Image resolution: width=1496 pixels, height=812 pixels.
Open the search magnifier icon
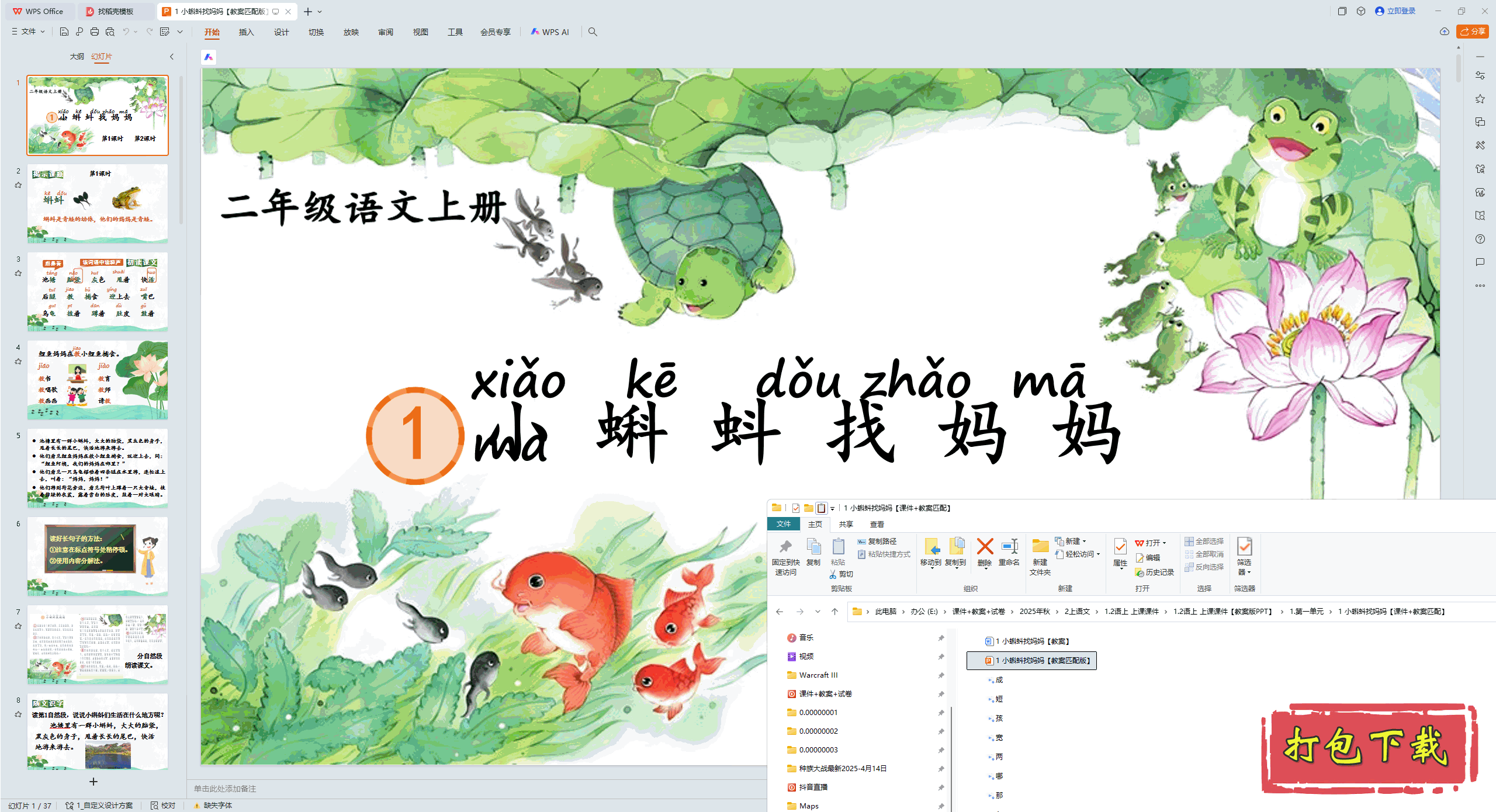coord(593,32)
